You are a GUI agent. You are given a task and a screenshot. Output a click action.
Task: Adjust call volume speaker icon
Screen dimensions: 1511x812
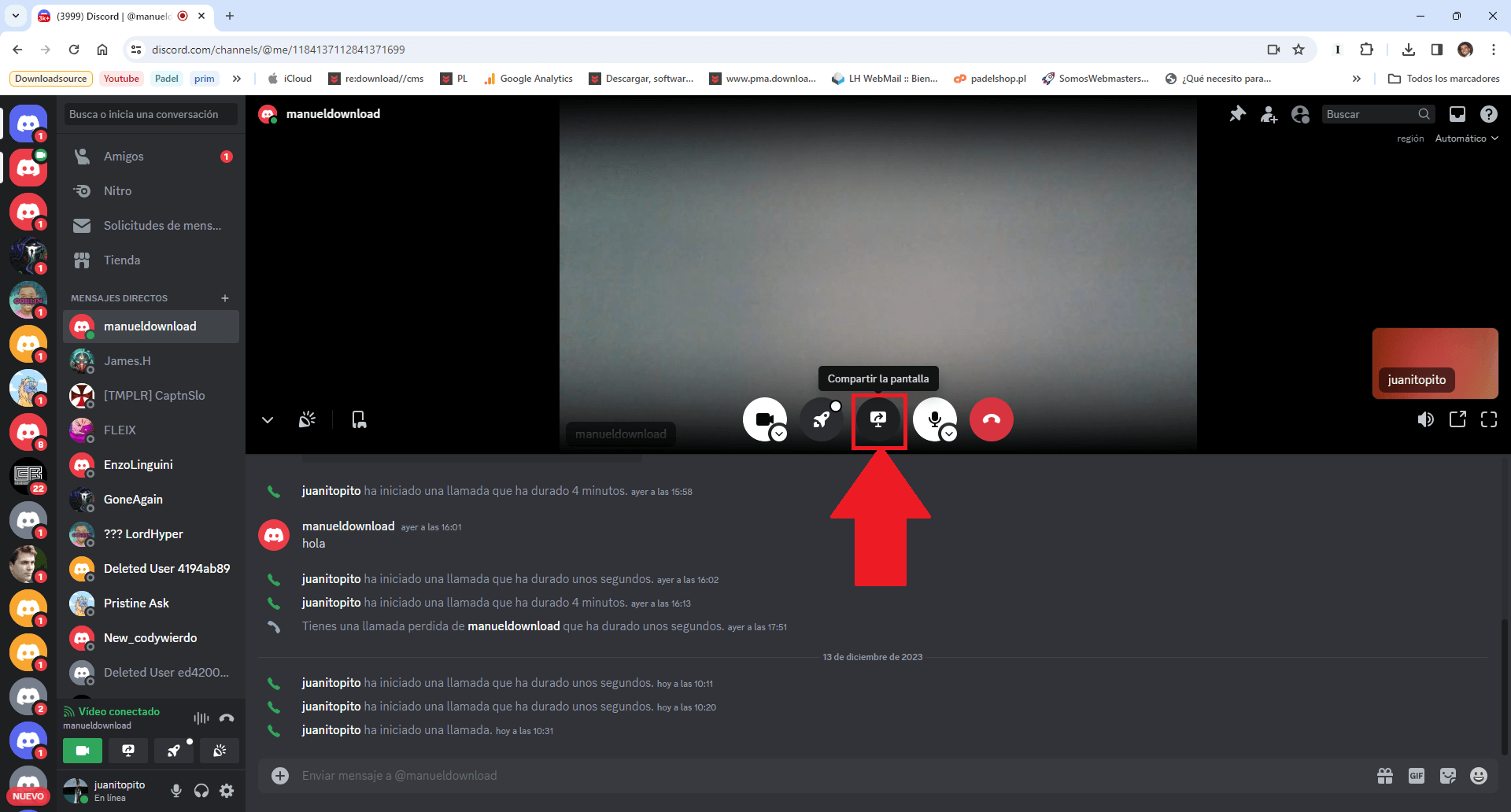tap(1426, 419)
